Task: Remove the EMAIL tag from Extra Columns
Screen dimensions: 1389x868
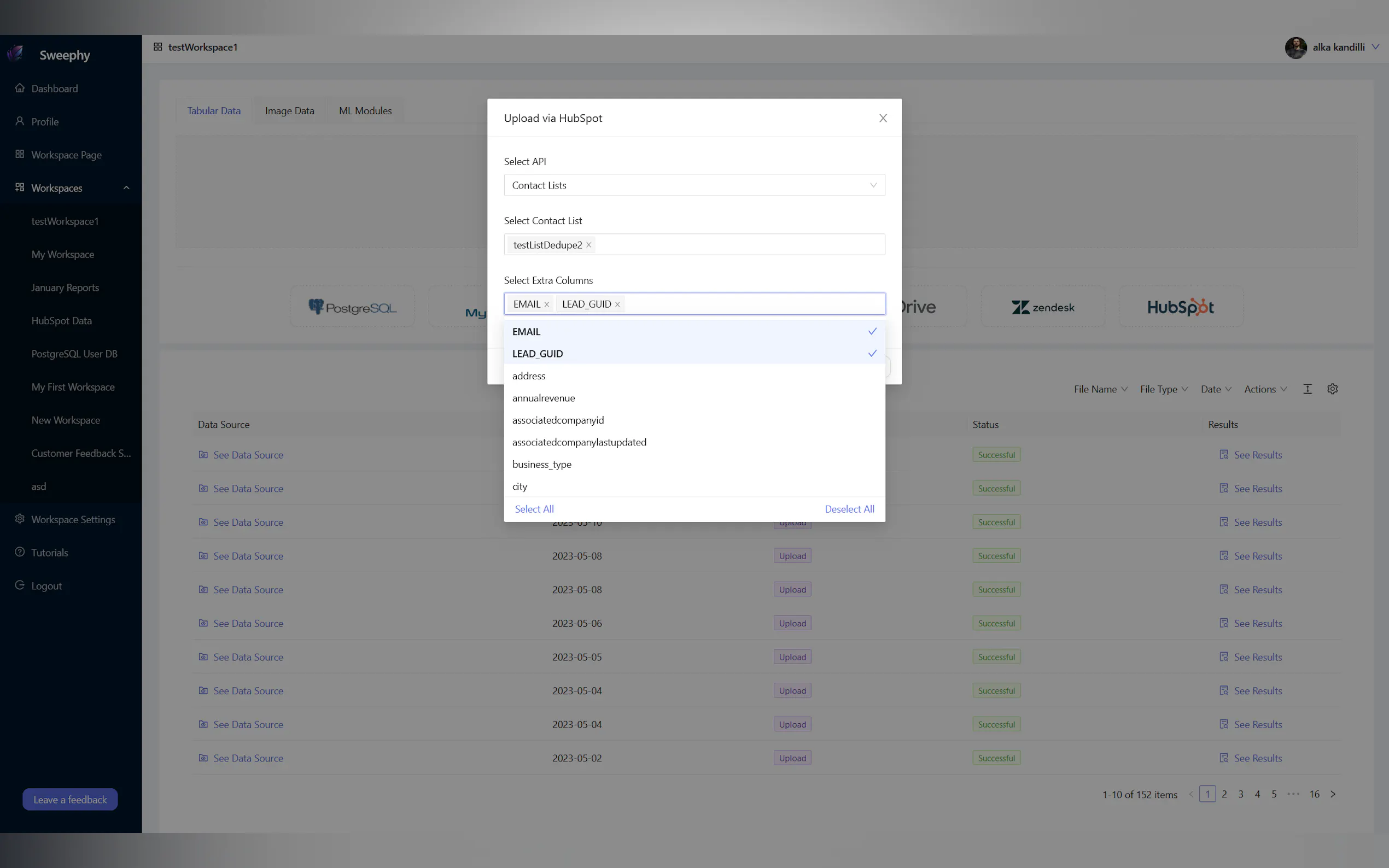Action: (547, 305)
